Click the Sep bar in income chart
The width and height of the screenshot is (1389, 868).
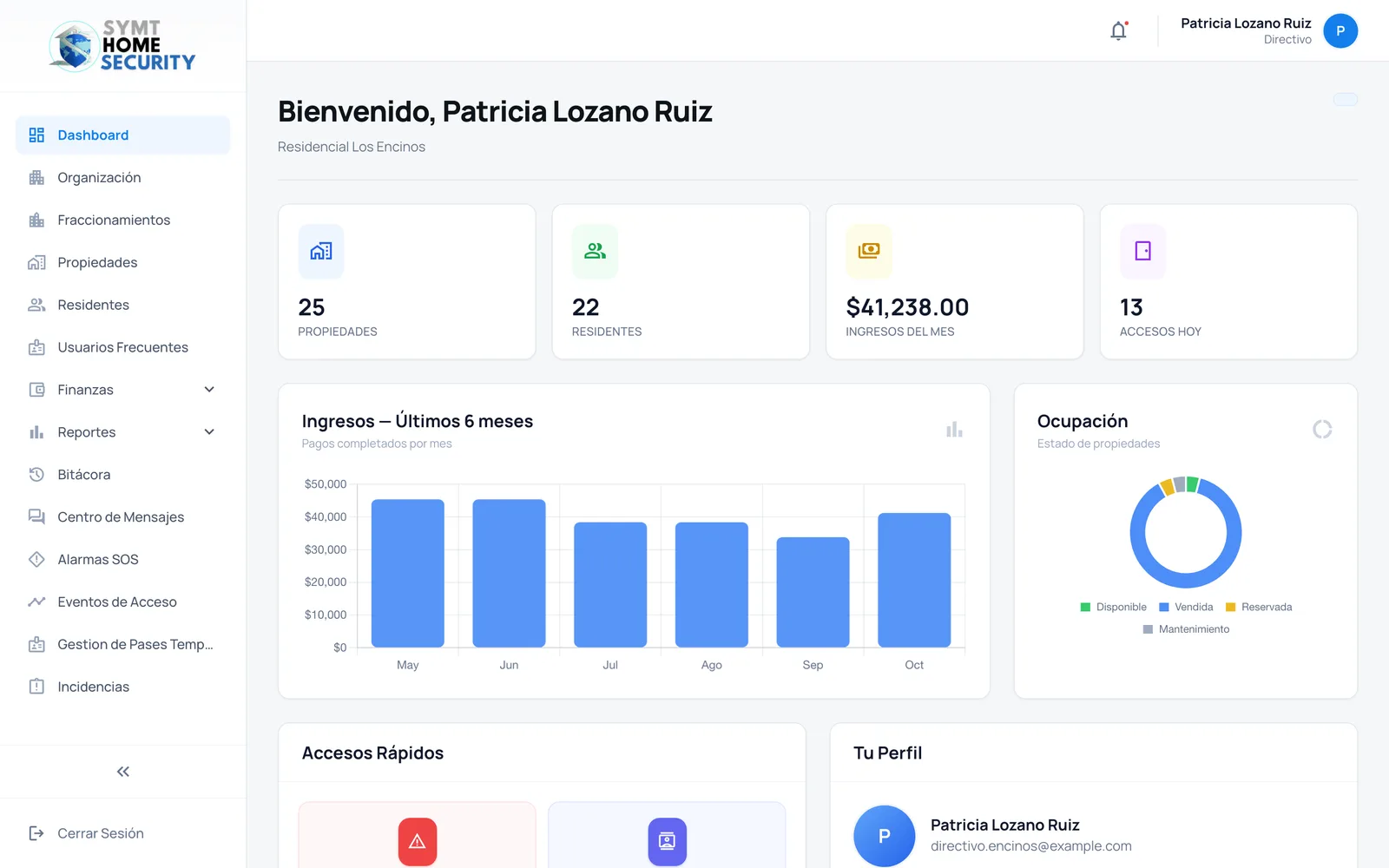point(813,592)
